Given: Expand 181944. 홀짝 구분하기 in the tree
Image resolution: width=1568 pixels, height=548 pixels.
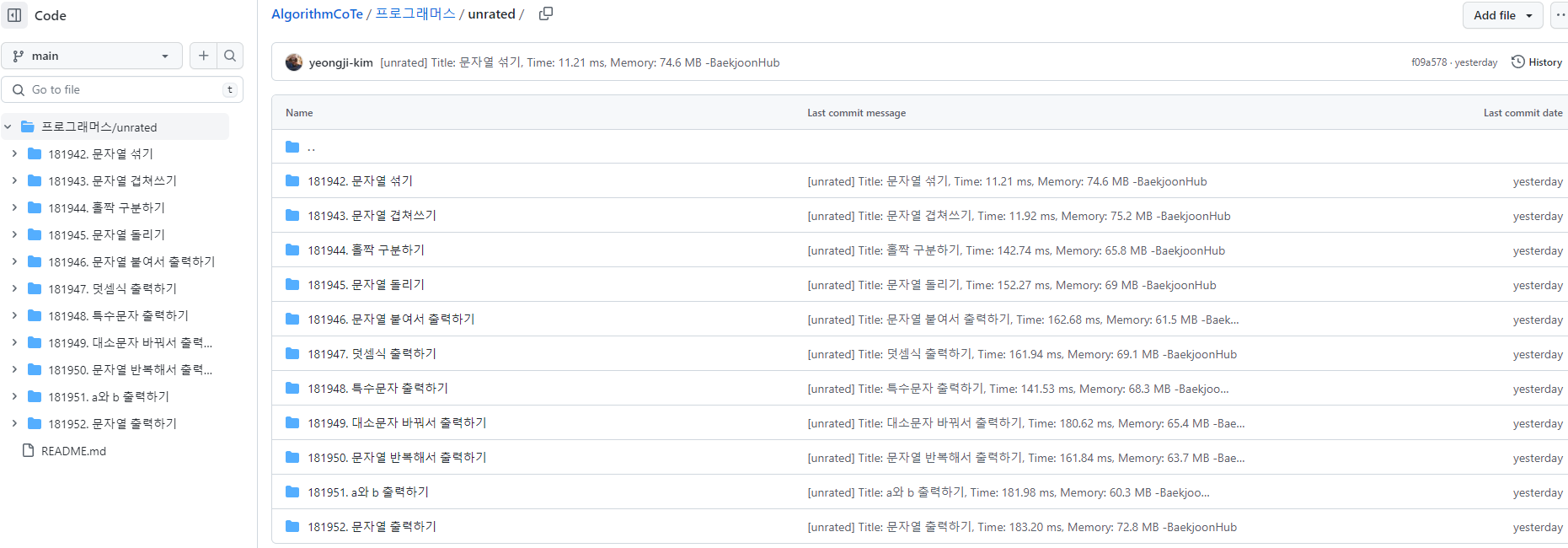Looking at the screenshot, I should coord(14,208).
